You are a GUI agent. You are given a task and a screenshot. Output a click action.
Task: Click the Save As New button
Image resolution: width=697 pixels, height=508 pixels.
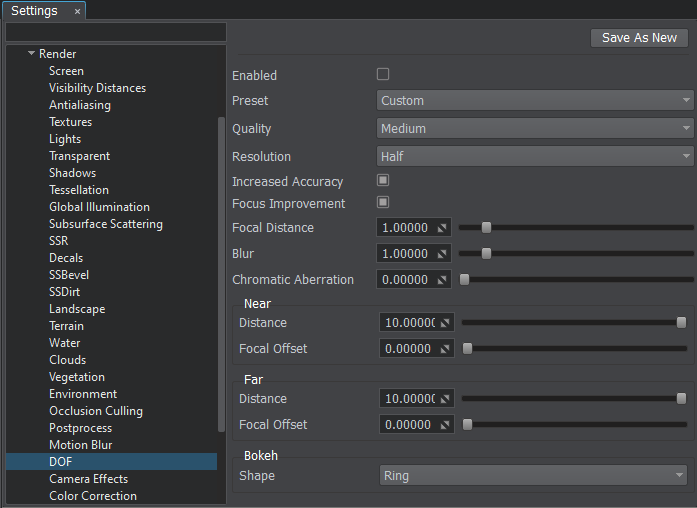[639, 38]
